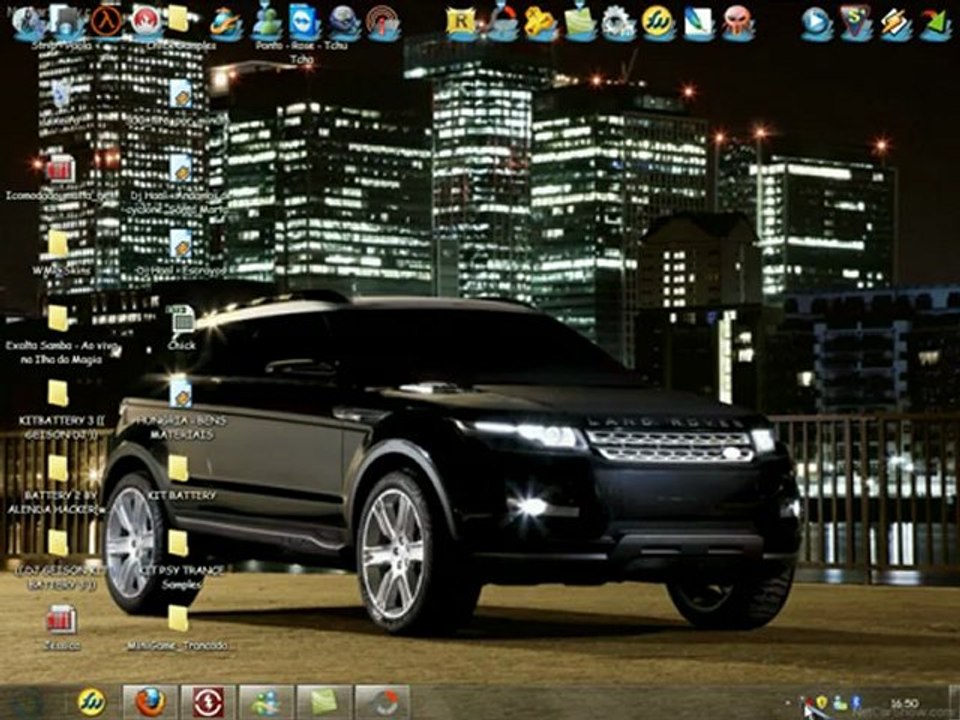Open the gear settings icon in dock
960x720 pixels.
click(618, 23)
